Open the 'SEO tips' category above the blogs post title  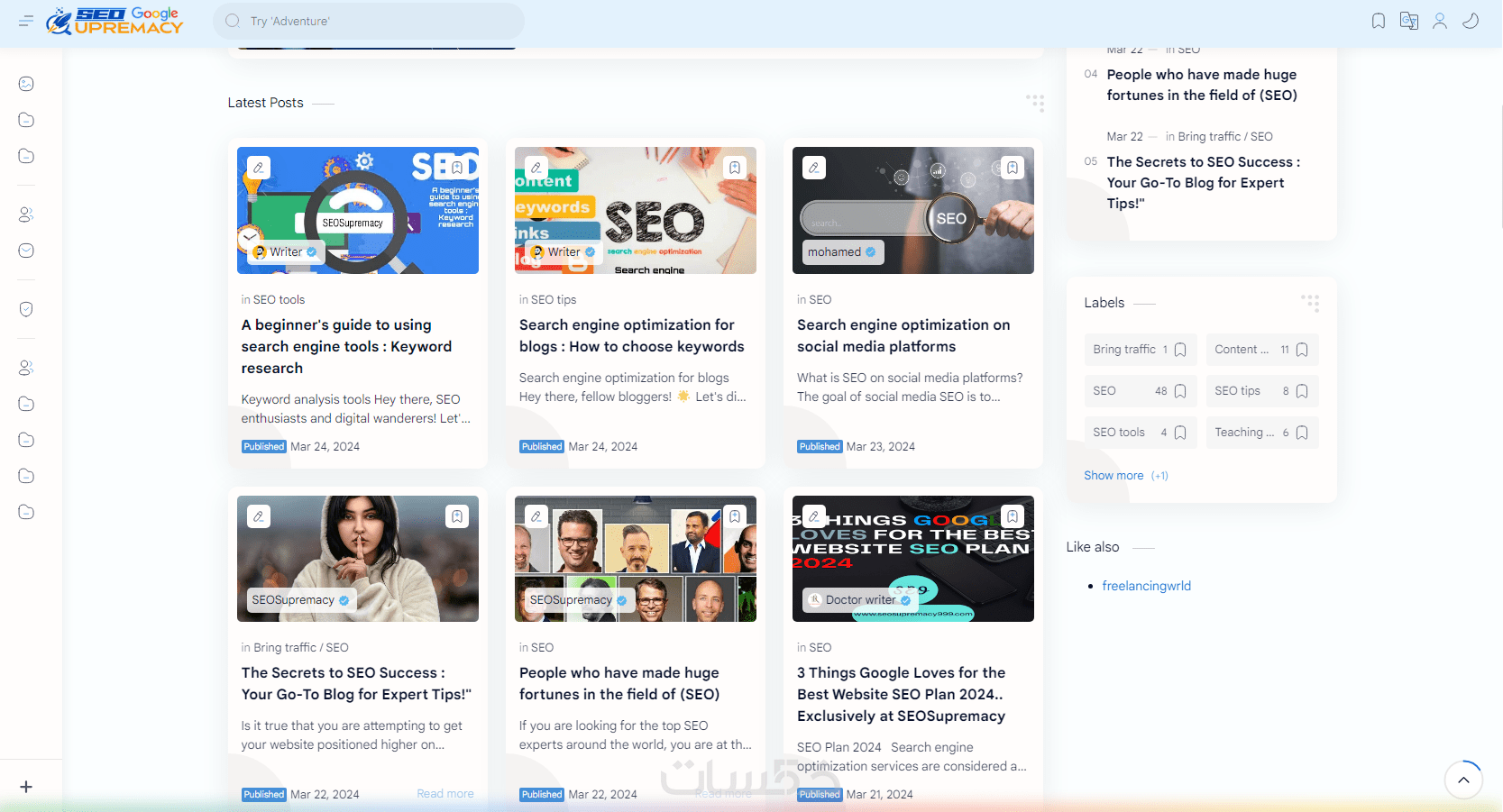pos(554,299)
